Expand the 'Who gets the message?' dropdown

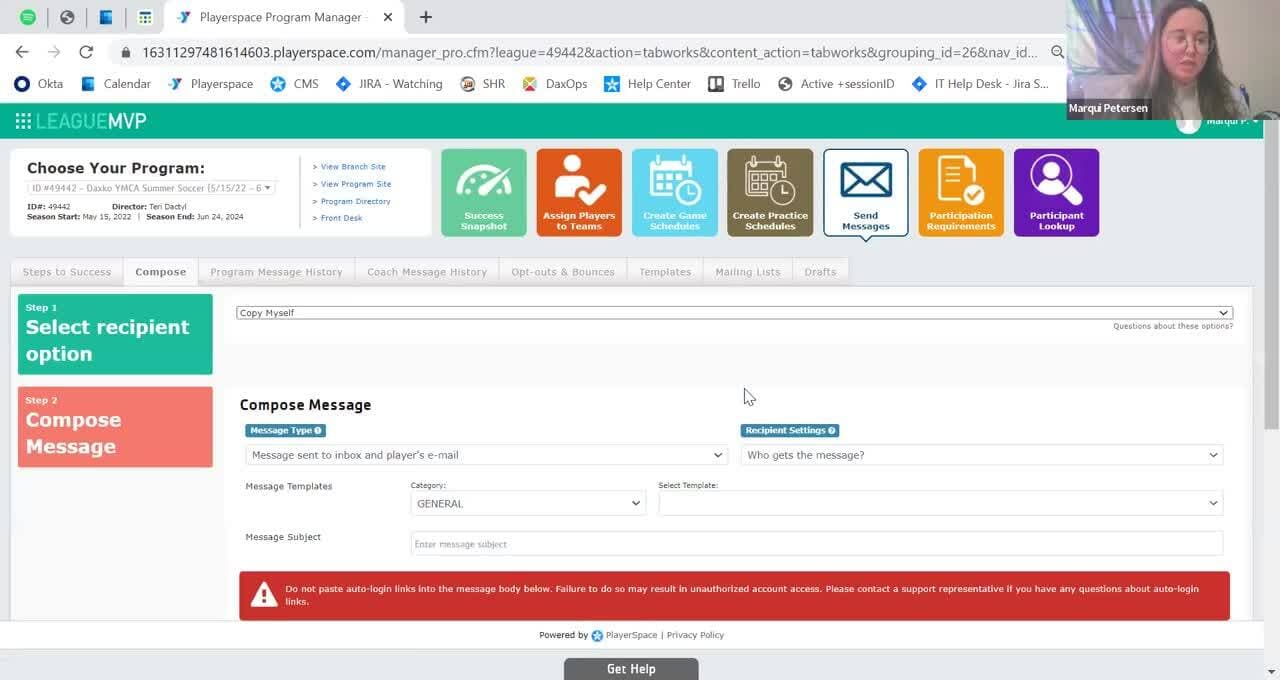[x=981, y=455]
